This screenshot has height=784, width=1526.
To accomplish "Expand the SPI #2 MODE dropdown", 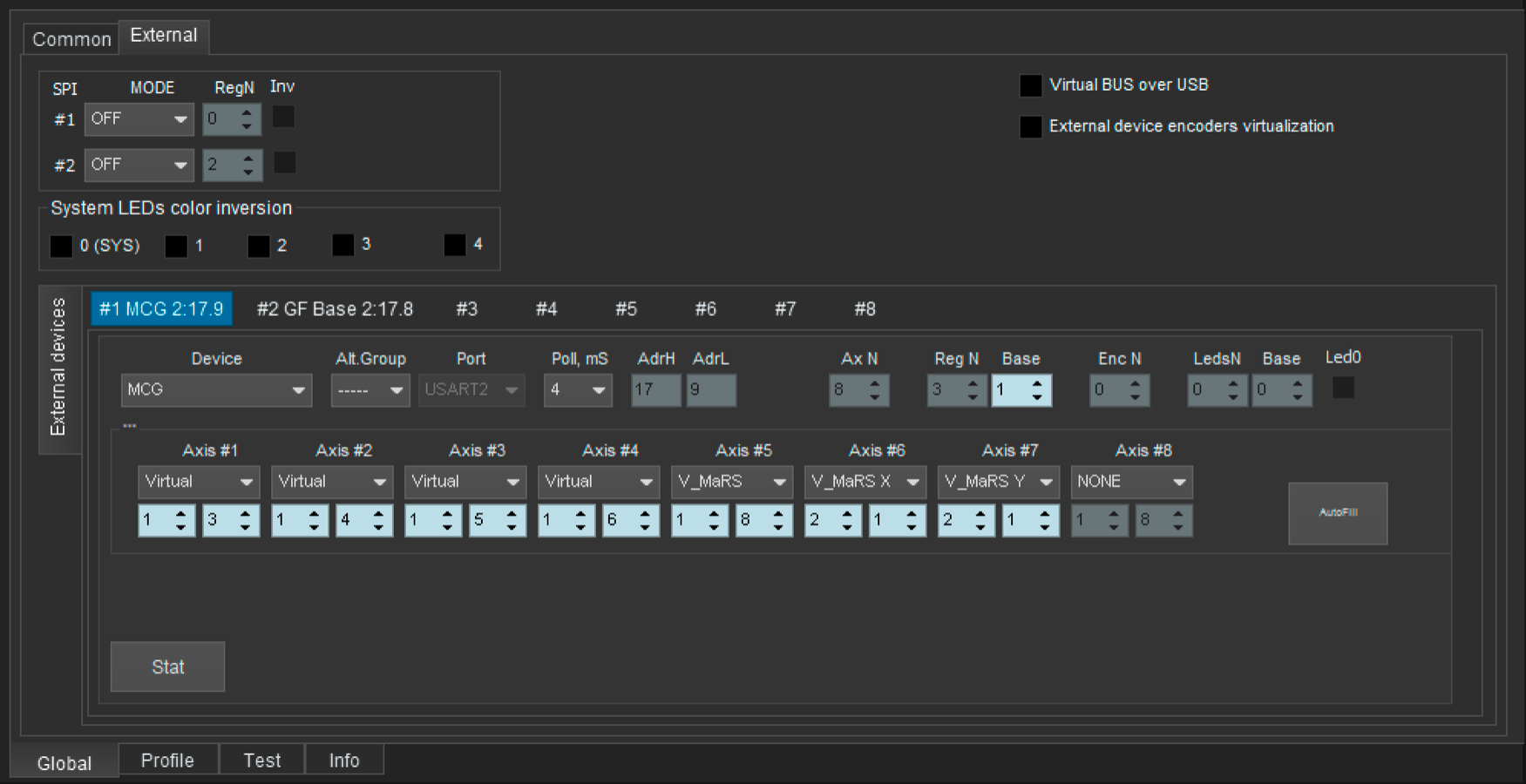I will pos(139,165).
